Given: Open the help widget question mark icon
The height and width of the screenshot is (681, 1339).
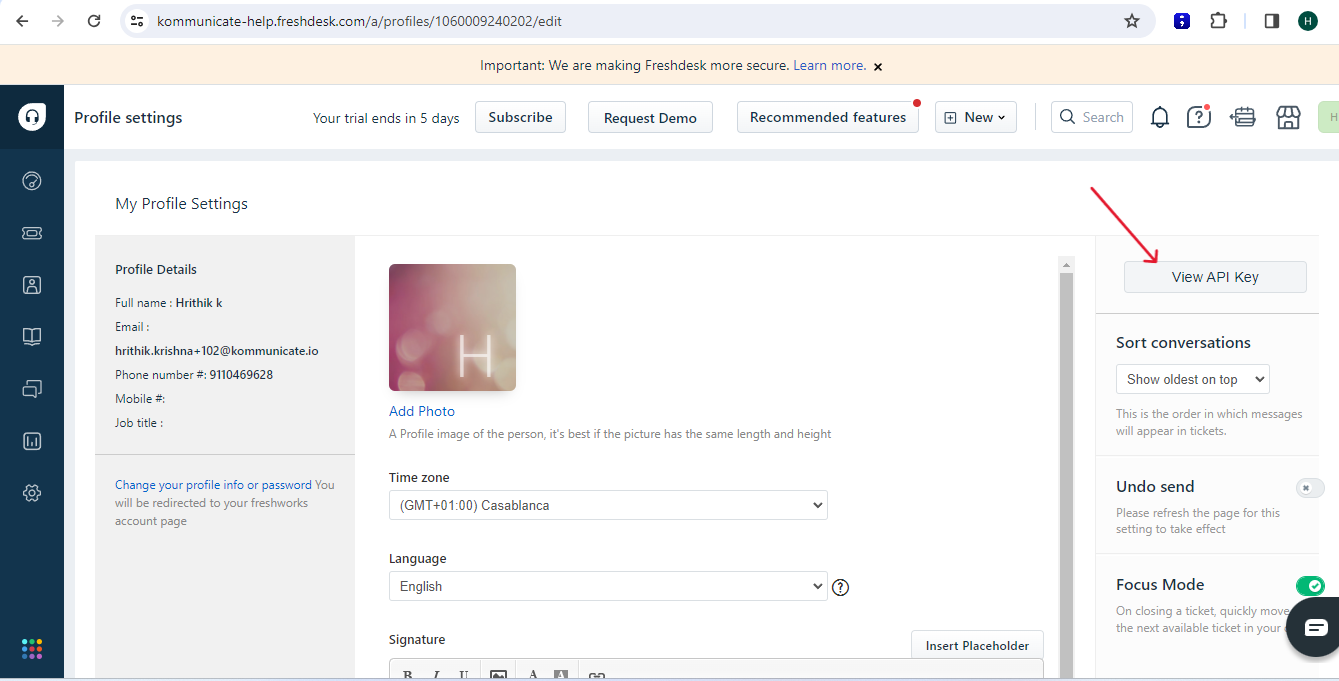Looking at the screenshot, I should 1198,117.
